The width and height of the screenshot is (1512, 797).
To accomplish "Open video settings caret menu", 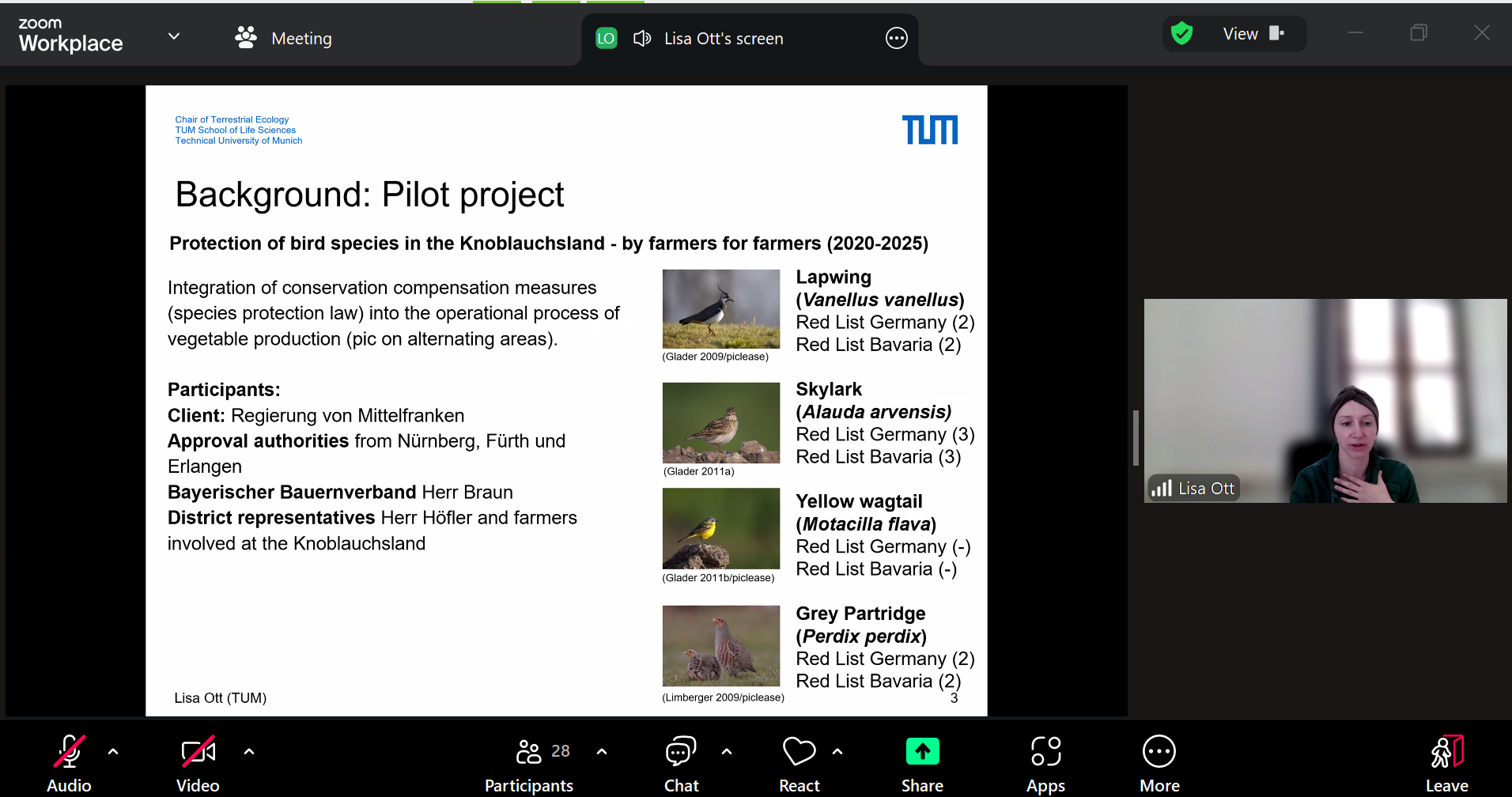I will pyautogui.click(x=249, y=752).
